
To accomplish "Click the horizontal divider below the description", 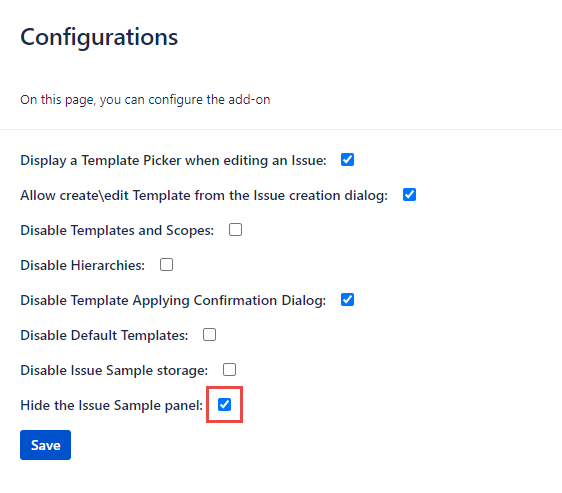I will (x=281, y=129).
